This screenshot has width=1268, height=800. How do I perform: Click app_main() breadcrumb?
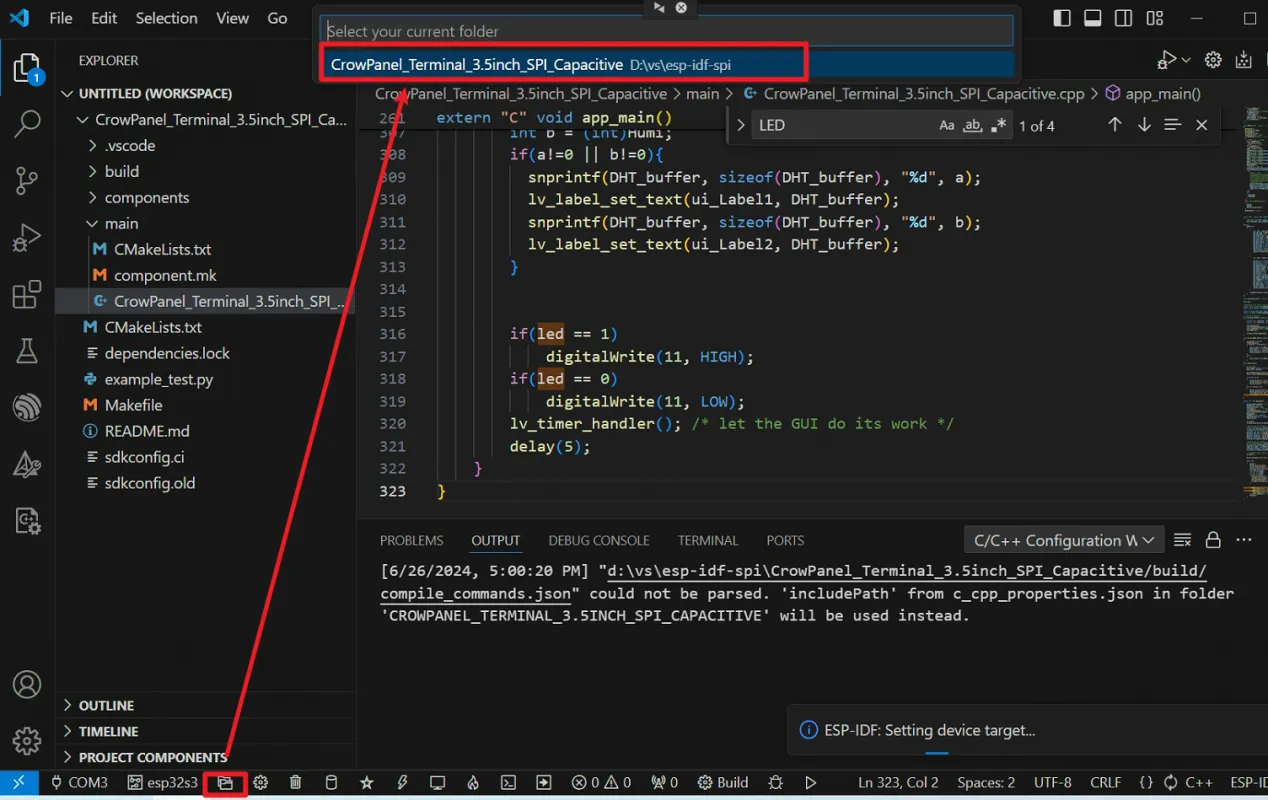coord(1153,93)
